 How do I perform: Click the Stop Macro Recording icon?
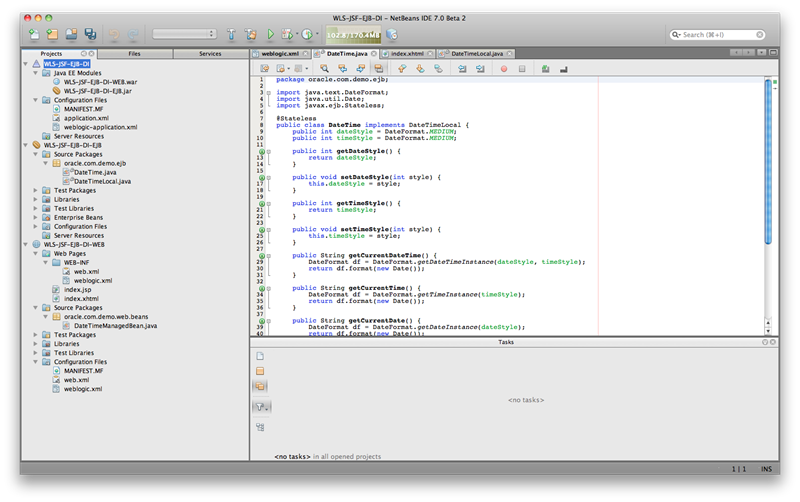click(x=522, y=69)
